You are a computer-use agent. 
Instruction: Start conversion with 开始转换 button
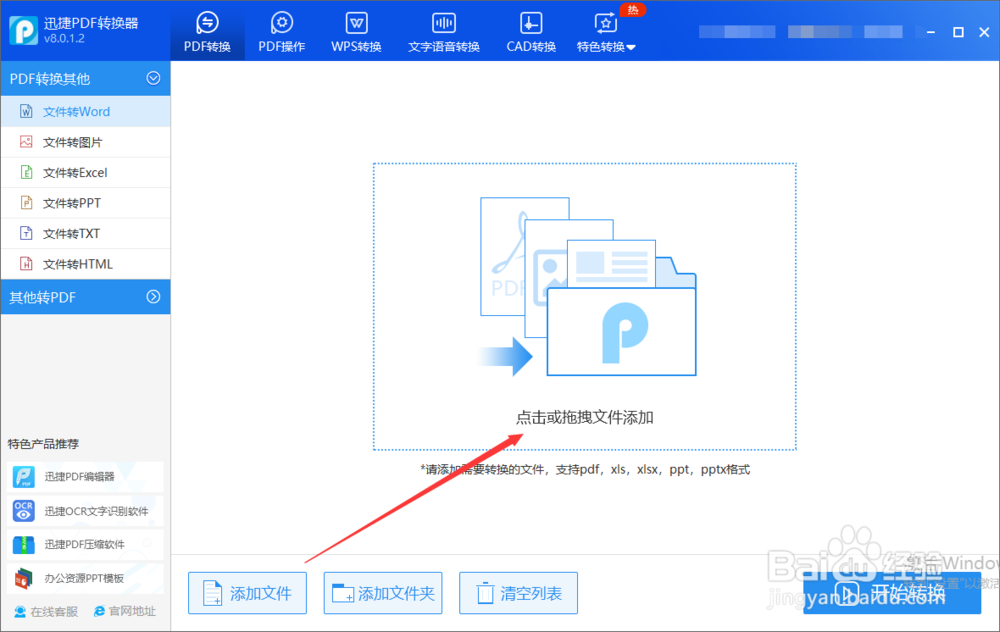tap(892, 594)
